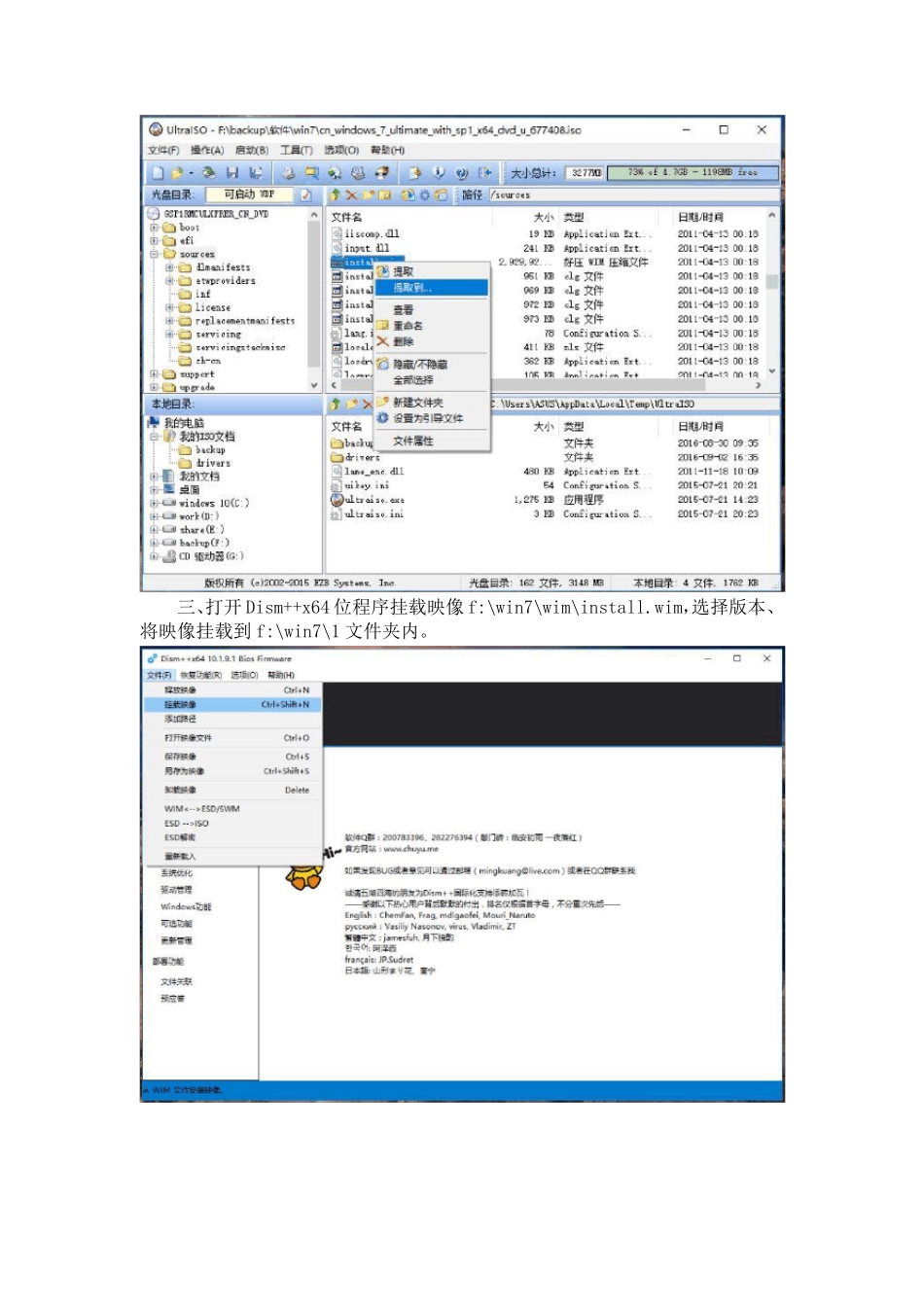
Task: Choose 新建文件夹 in the context menu
Action: 431,403
